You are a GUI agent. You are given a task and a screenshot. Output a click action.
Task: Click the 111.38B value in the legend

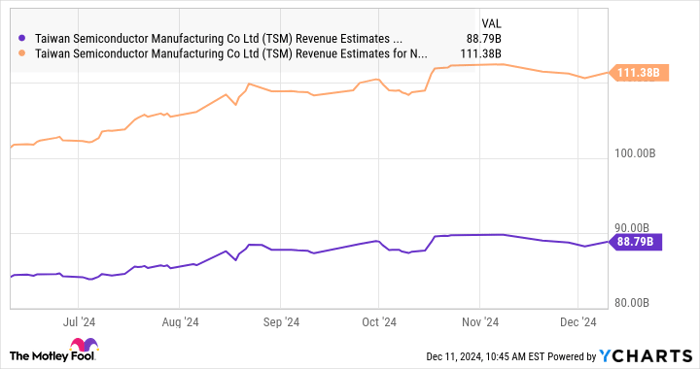pos(481,54)
